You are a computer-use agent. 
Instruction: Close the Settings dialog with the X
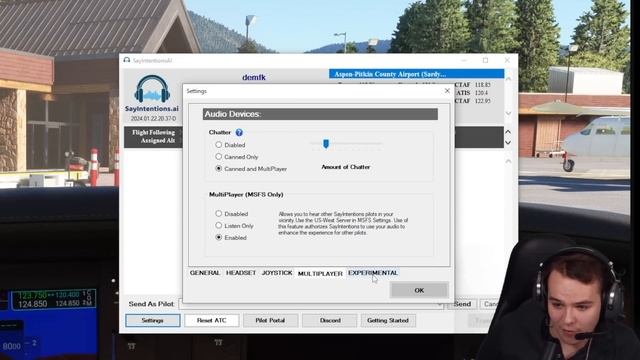[447, 91]
